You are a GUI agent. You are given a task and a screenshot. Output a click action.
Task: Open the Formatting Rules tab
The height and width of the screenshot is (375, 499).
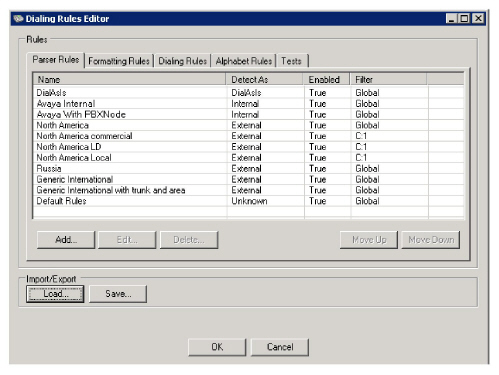pos(119,61)
